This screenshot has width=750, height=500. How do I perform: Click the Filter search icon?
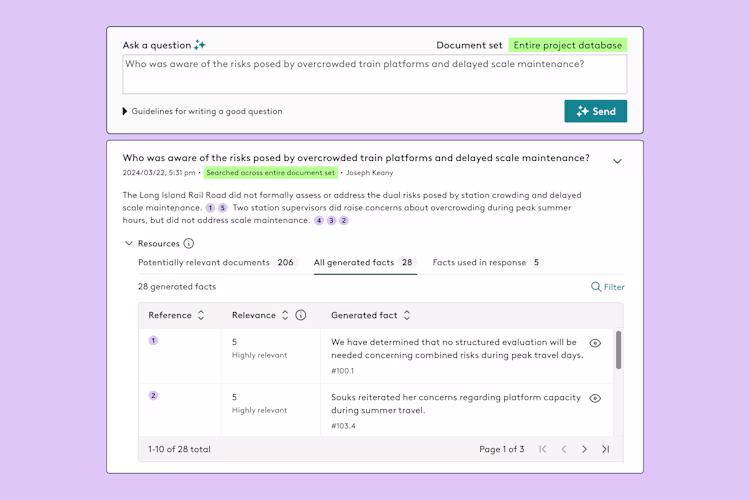pos(596,287)
